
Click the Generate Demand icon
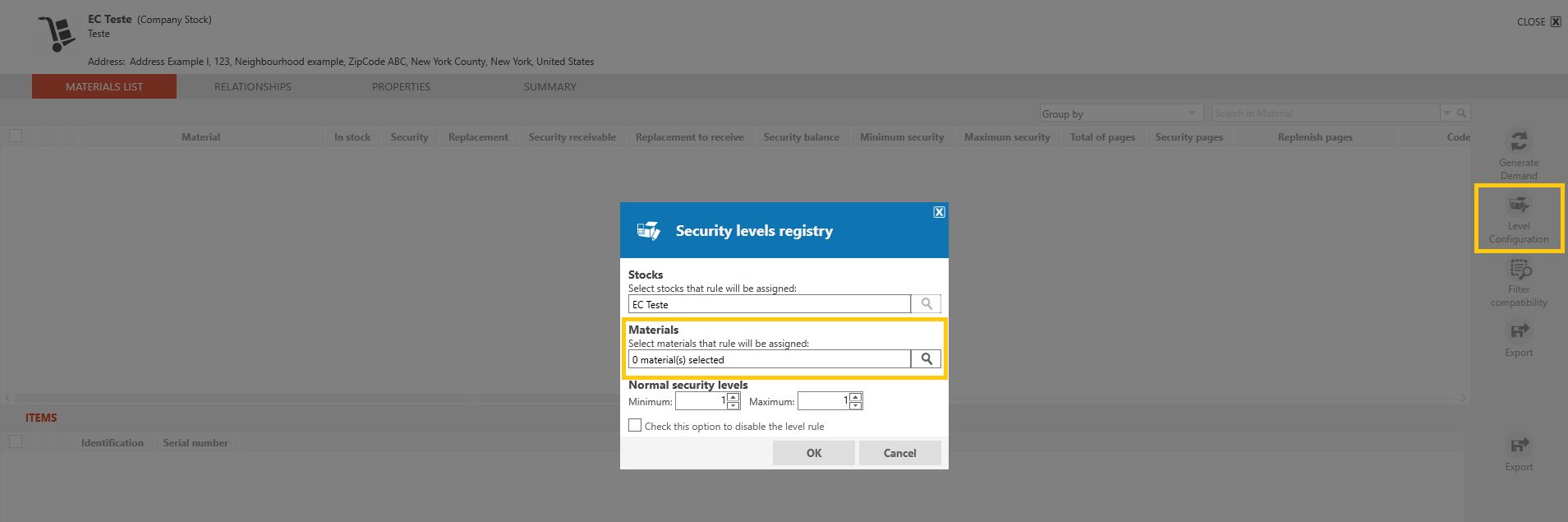coord(1519,141)
